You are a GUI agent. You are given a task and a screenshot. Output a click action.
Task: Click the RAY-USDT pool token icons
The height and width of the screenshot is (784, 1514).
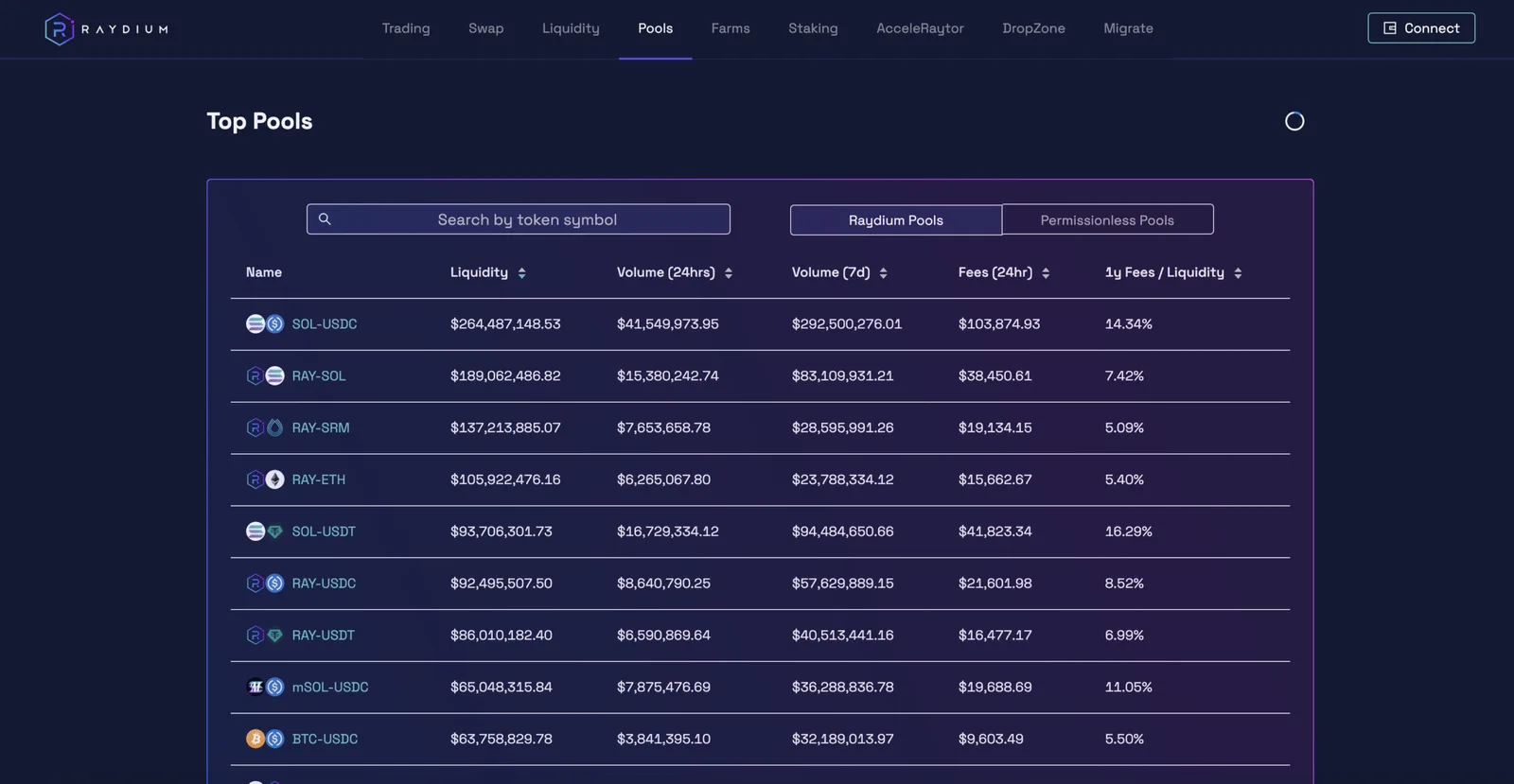click(x=265, y=636)
